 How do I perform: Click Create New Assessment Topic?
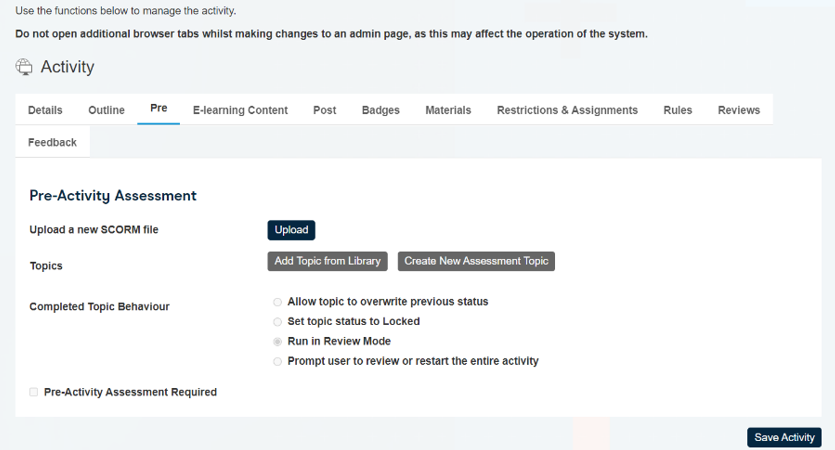pyautogui.click(x=476, y=261)
